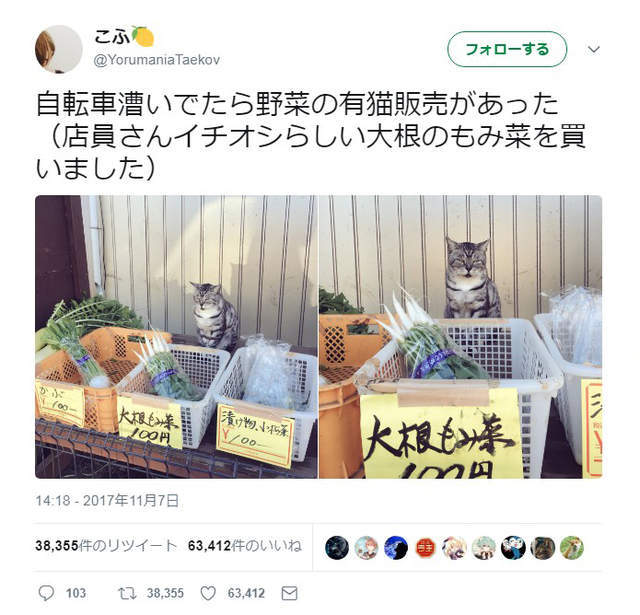Click the フォローする follow button

507,49
